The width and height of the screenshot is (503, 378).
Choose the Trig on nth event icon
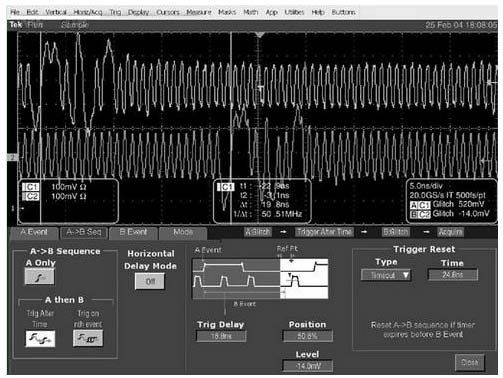pyautogui.click(x=88, y=338)
